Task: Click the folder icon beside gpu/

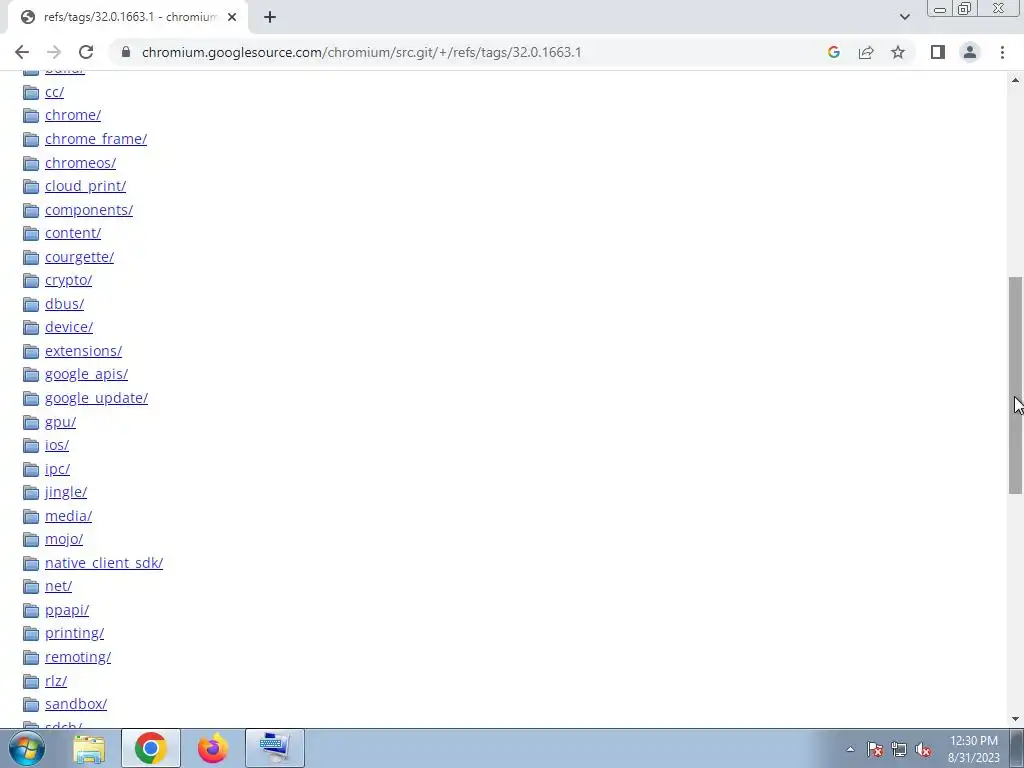Action: tap(31, 423)
